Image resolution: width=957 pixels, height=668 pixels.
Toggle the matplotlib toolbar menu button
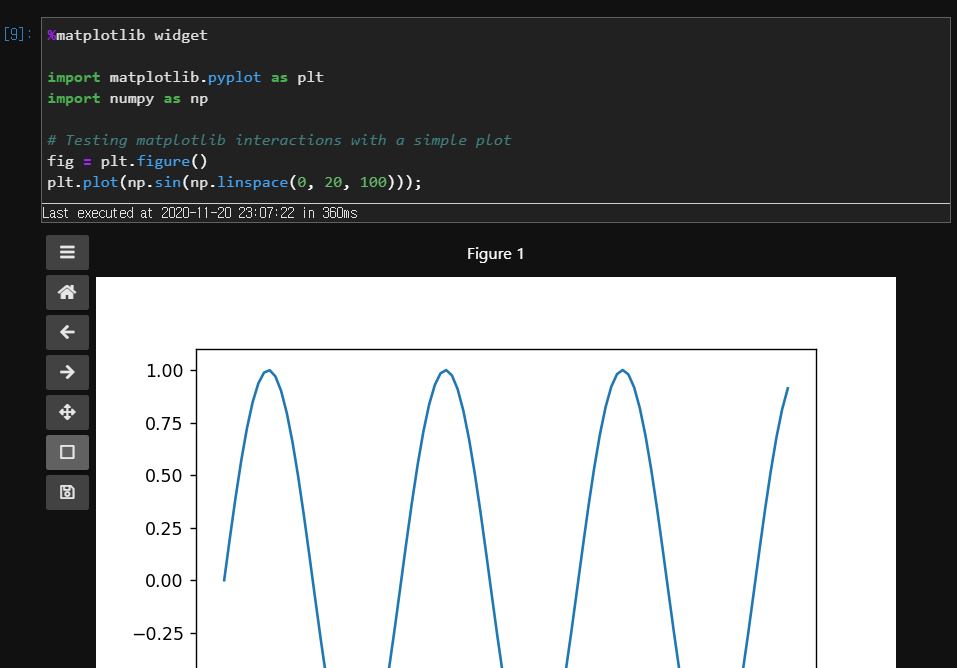67,252
